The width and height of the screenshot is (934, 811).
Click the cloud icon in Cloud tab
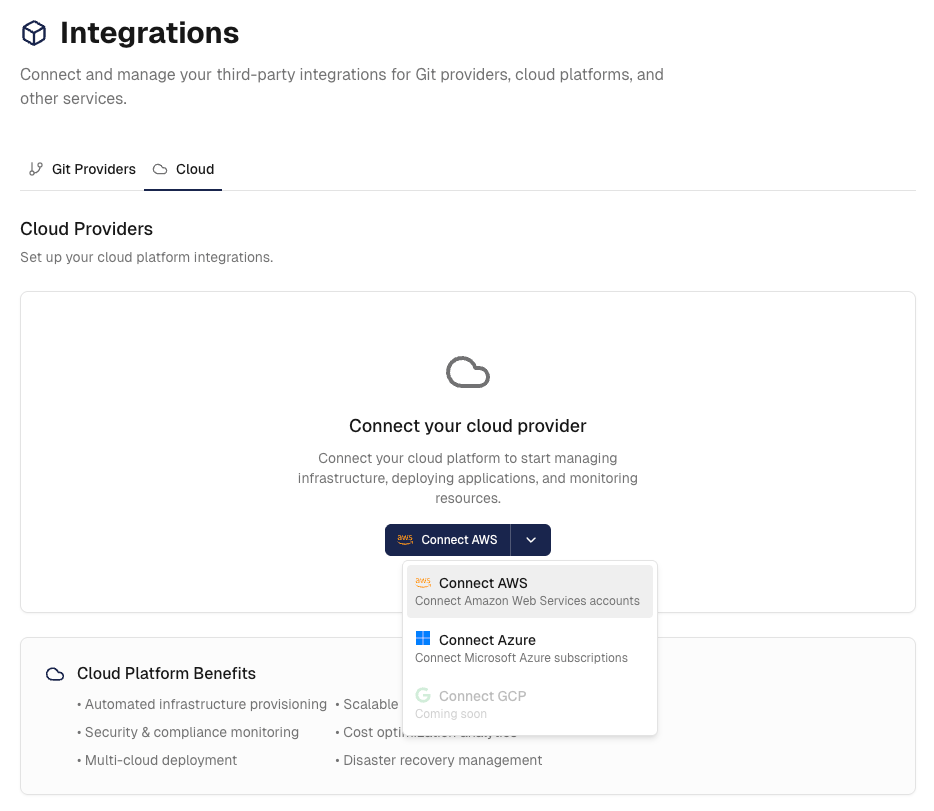tap(160, 169)
